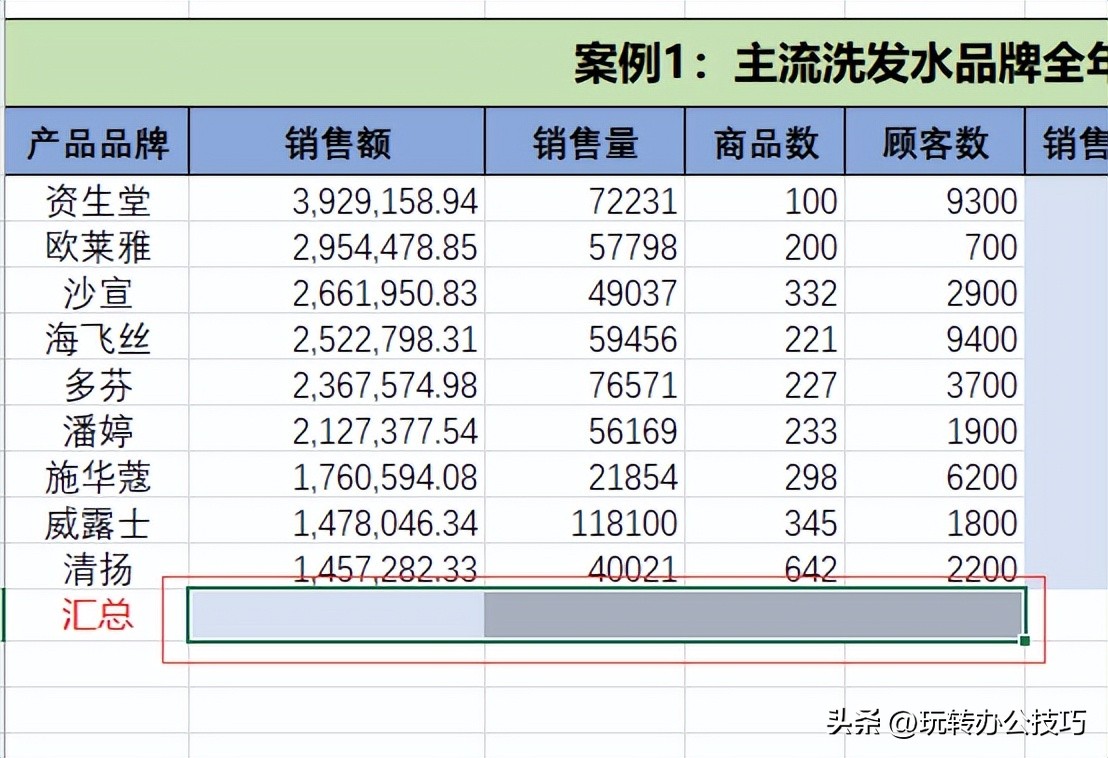The width and height of the screenshot is (1108, 758).
Task: Select product count cell 221
Action: point(765,337)
